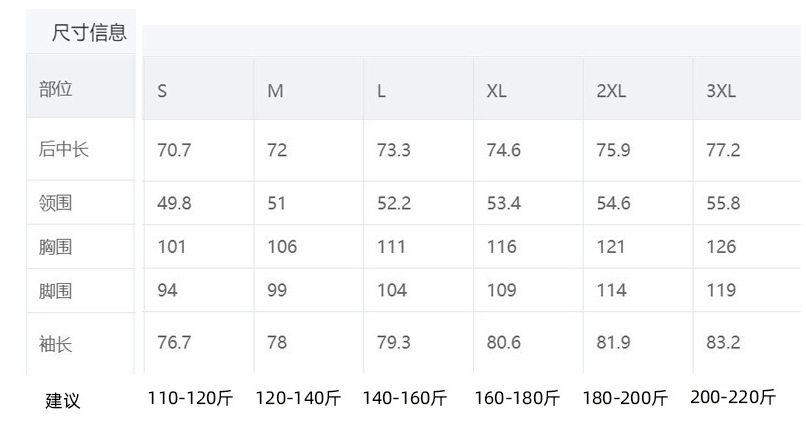Click the 3XL size column header
The height and width of the screenshot is (434, 806).
pyautogui.click(x=721, y=90)
